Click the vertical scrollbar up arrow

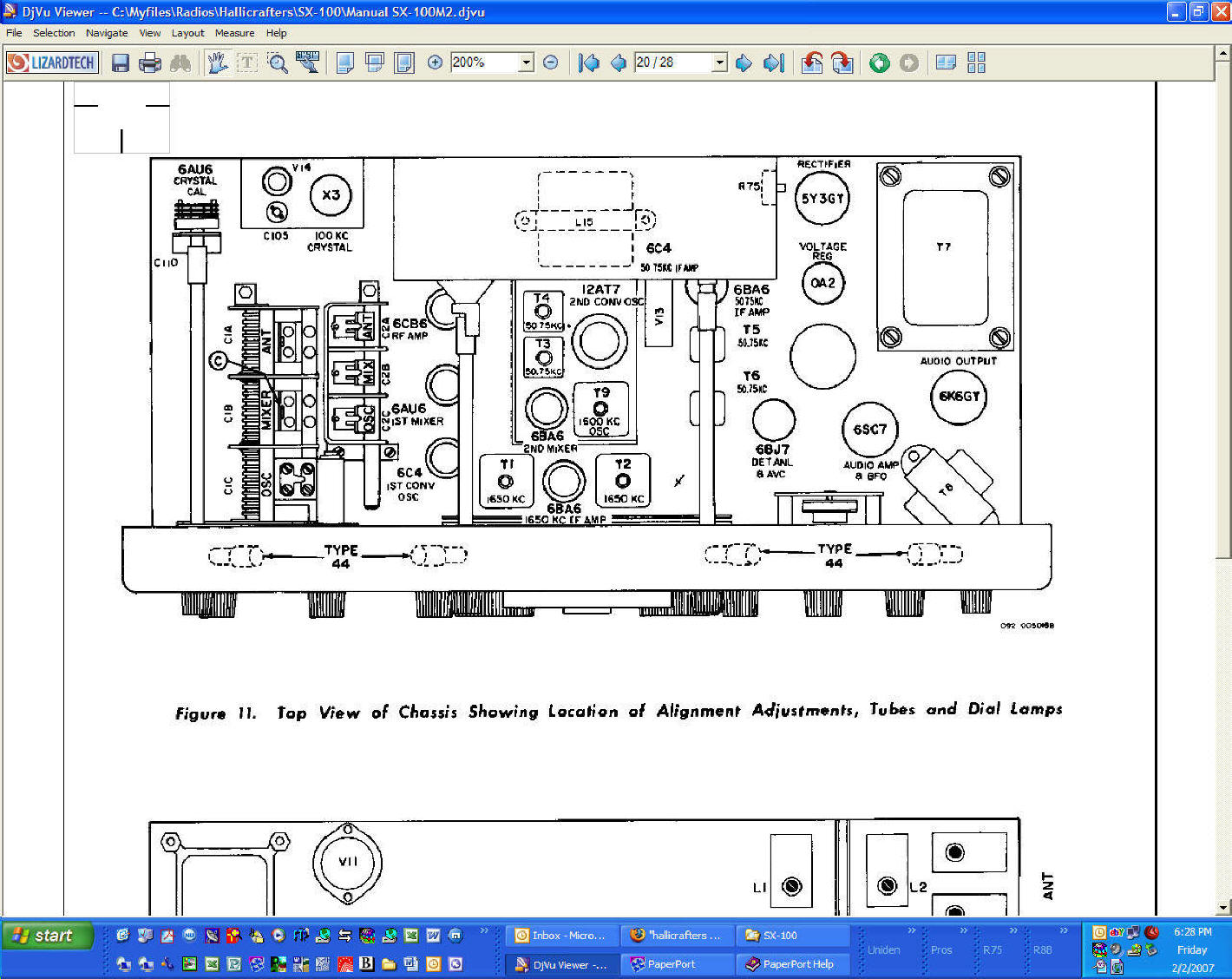1223,52
